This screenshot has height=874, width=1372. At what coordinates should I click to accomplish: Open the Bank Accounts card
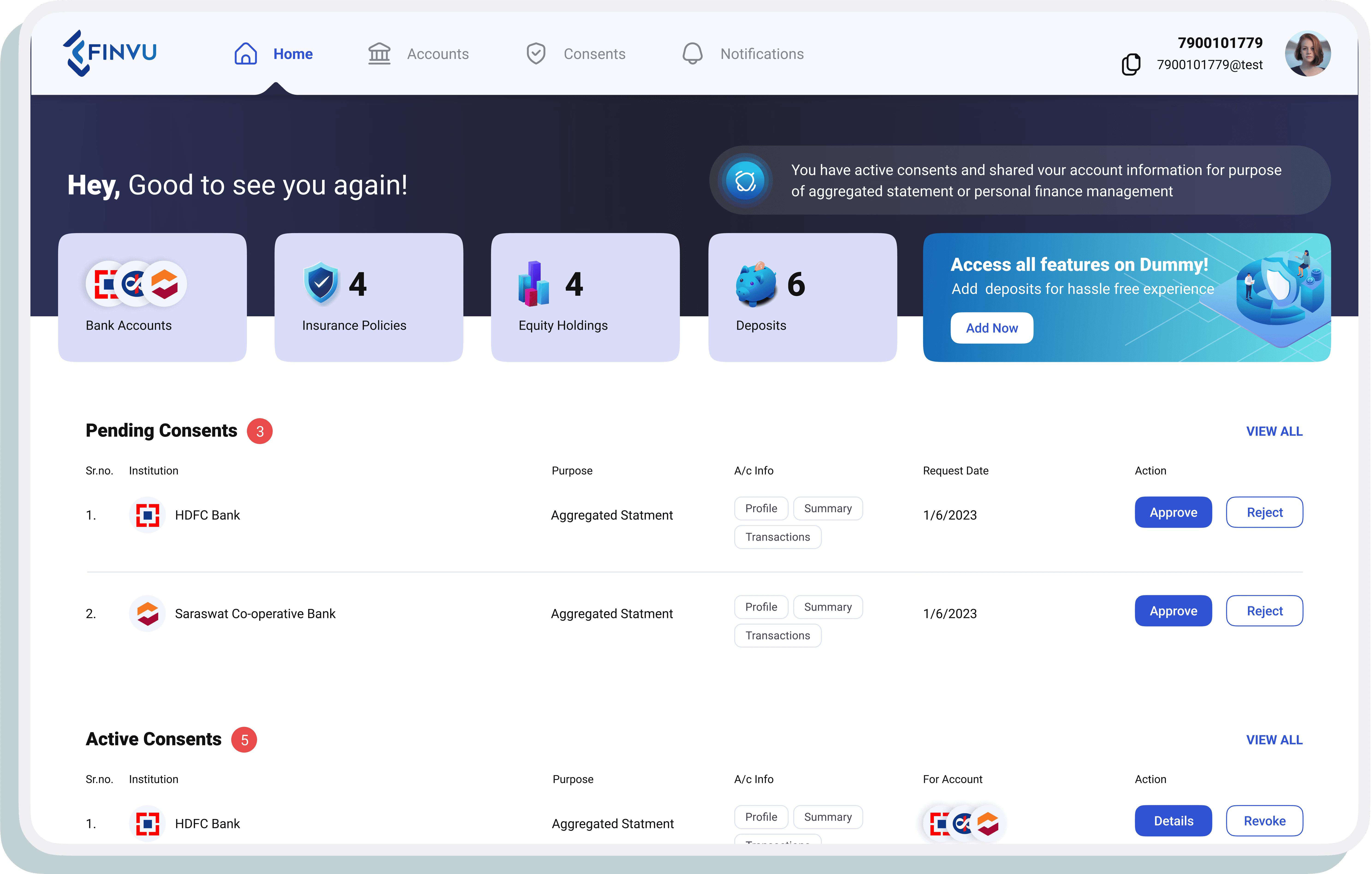coord(152,297)
